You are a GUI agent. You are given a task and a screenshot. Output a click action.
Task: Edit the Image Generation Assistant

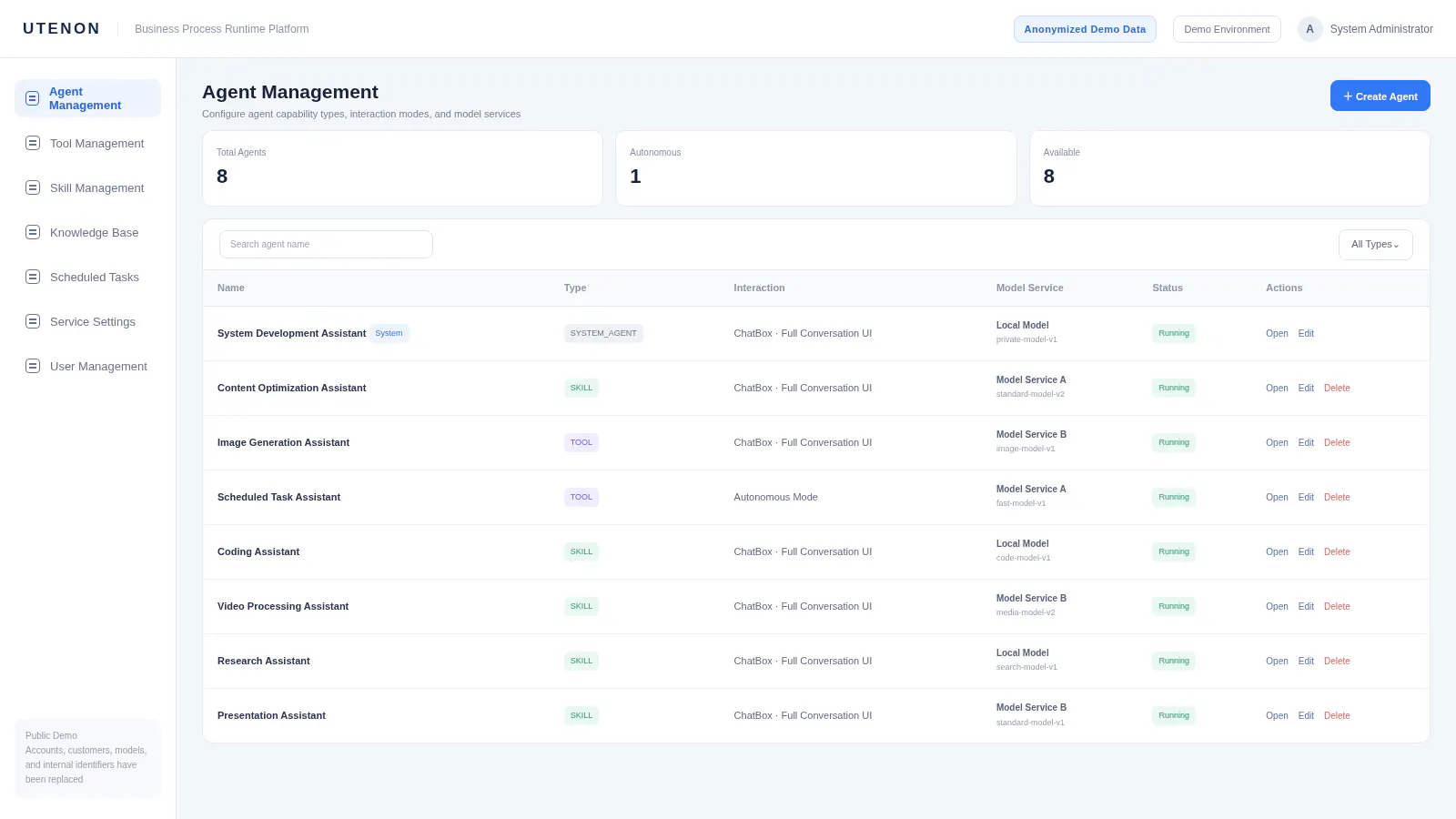pyautogui.click(x=1306, y=442)
